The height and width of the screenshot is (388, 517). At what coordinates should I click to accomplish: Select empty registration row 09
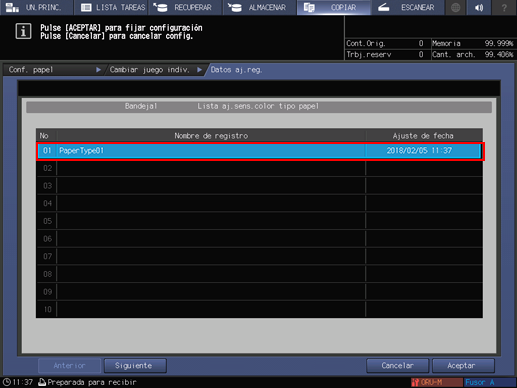point(259,292)
